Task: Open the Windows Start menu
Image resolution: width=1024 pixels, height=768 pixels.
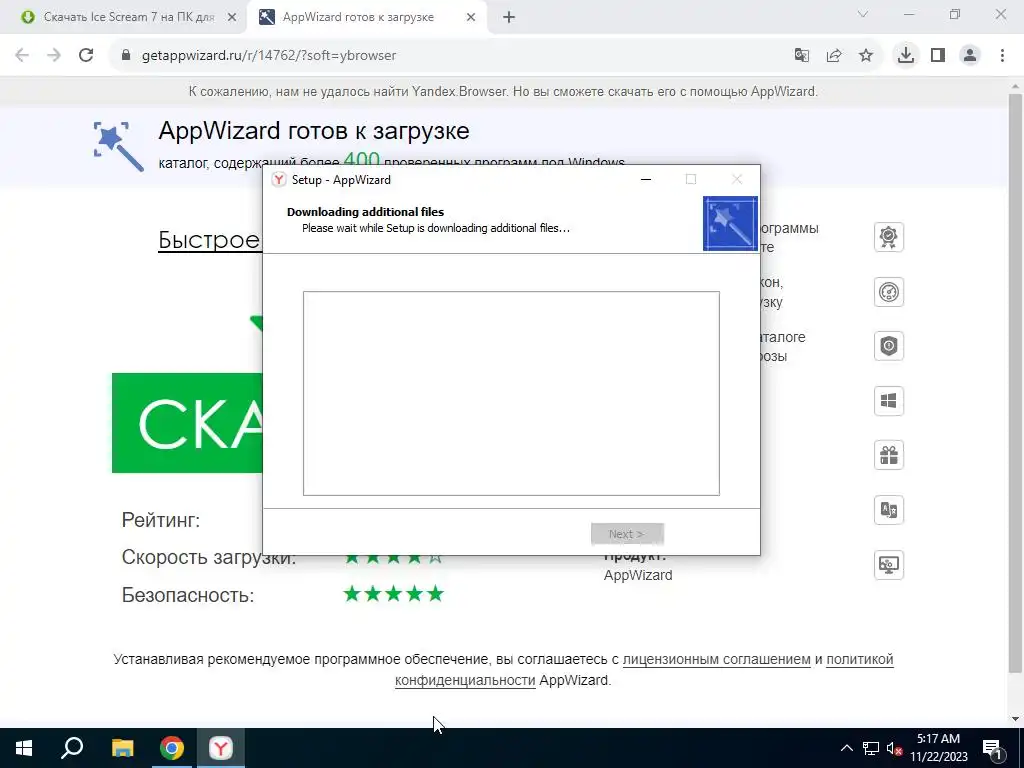Action: pyautogui.click(x=24, y=748)
